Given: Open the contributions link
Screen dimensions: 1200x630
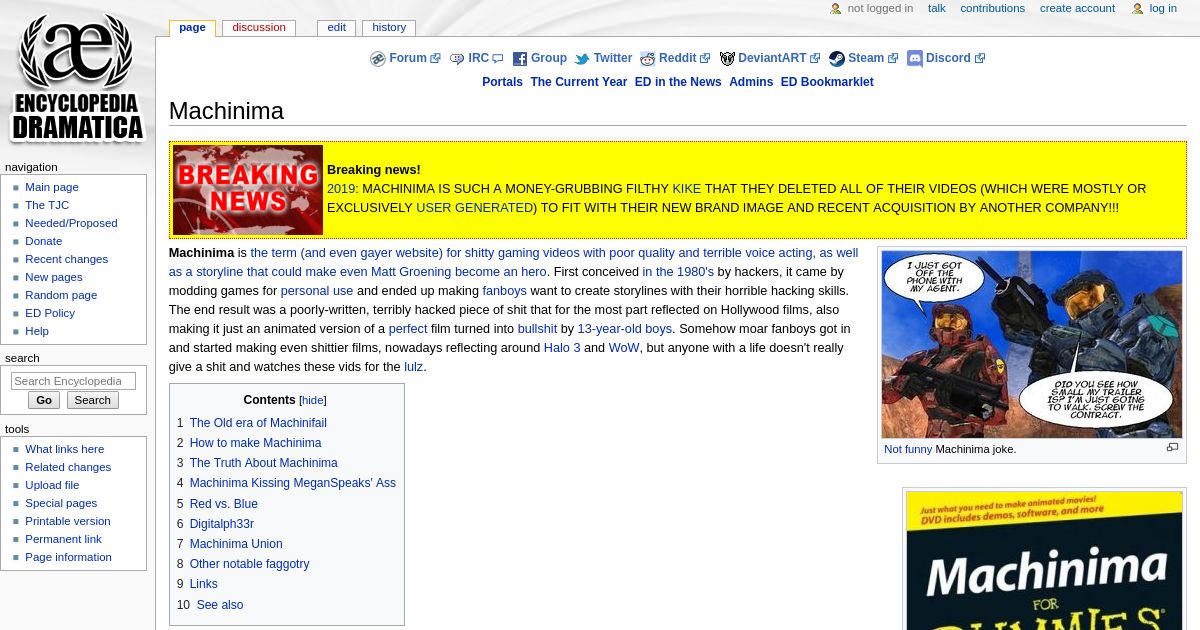Looking at the screenshot, I should [x=992, y=8].
